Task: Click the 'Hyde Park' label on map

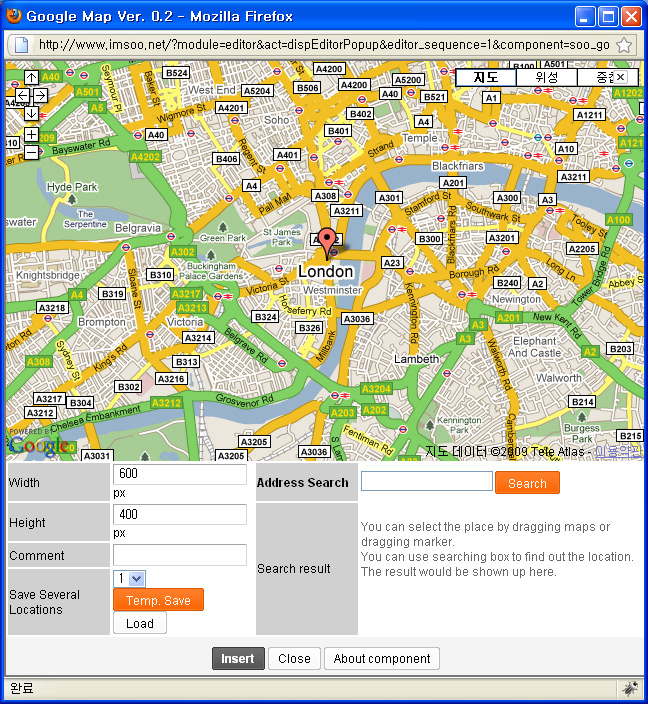Action: click(72, 187)
